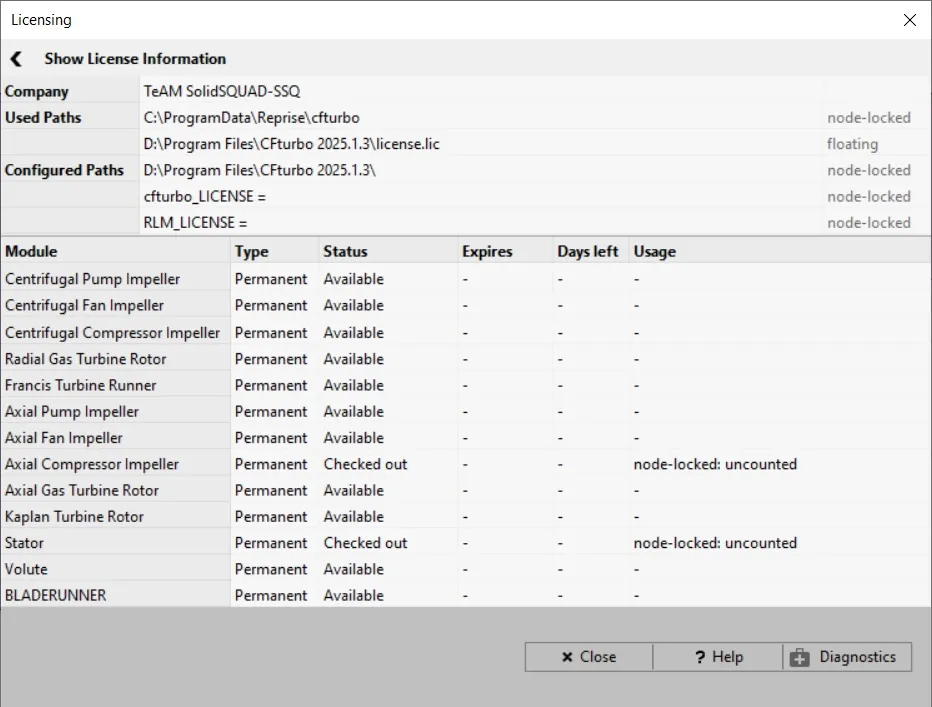Click Checked out status of Stator
Screen dimensions: 932x707
366,543
